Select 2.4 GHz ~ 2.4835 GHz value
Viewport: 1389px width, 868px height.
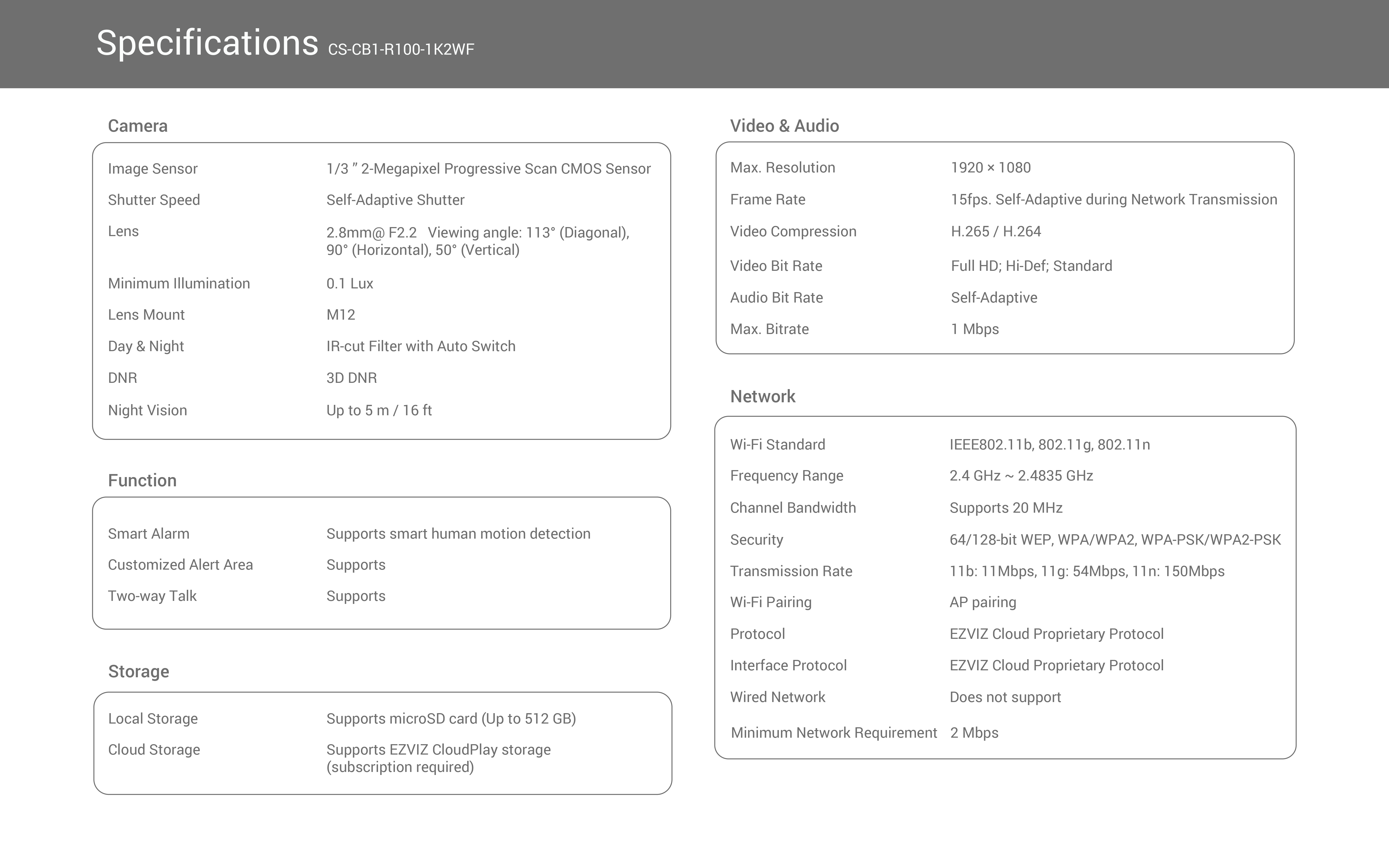[x=1021, y=476]
